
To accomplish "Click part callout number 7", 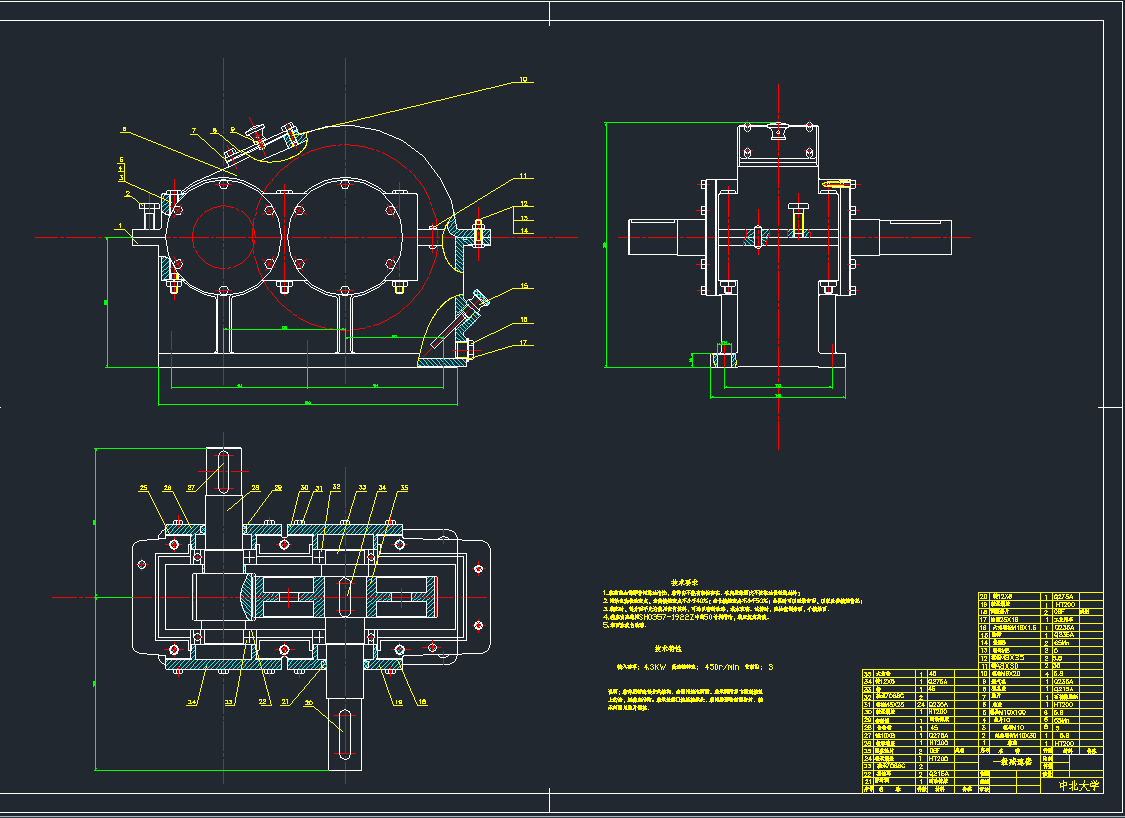I will [x=195, y=130].
